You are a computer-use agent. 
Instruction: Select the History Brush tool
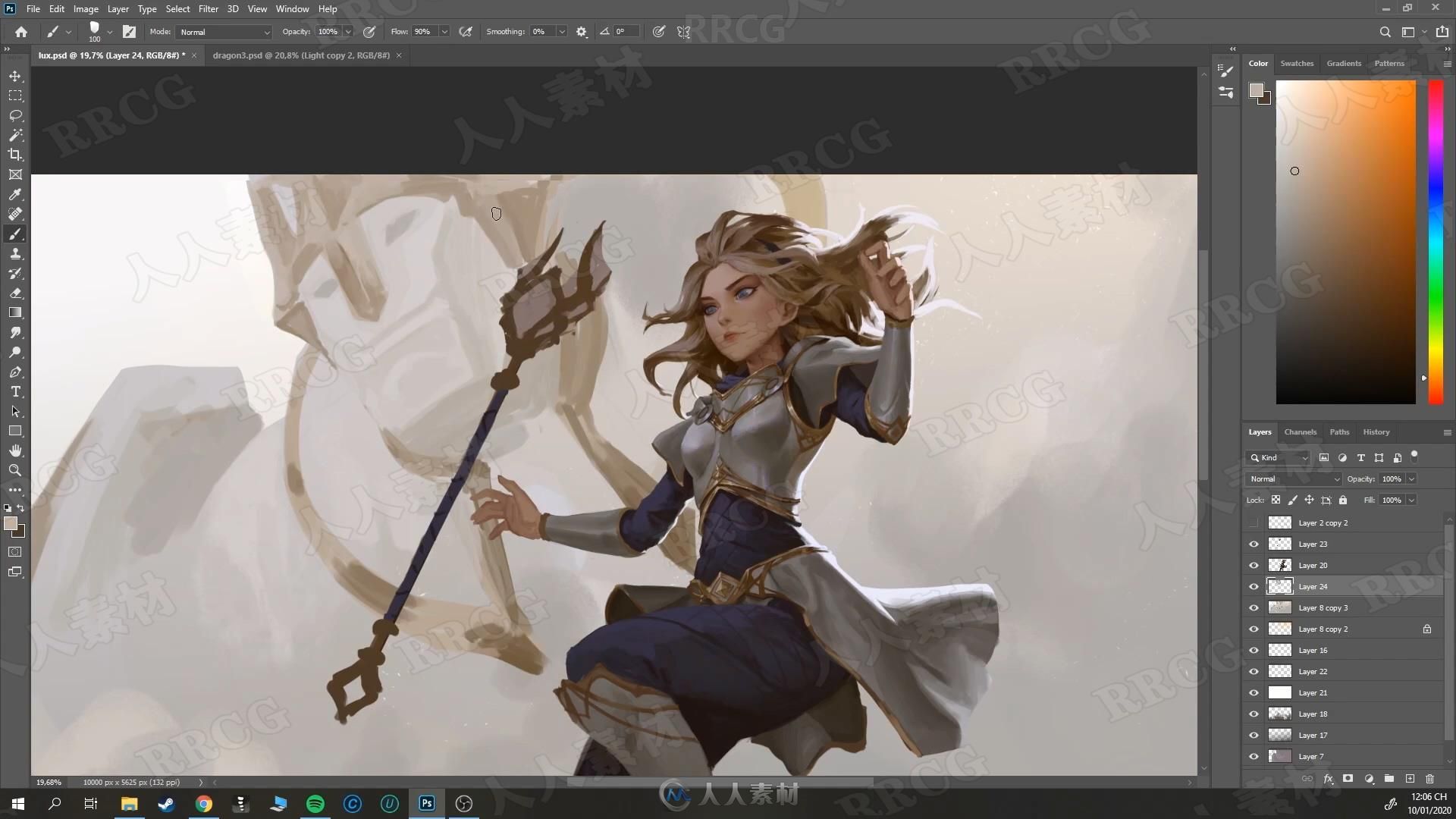(15, 273)
